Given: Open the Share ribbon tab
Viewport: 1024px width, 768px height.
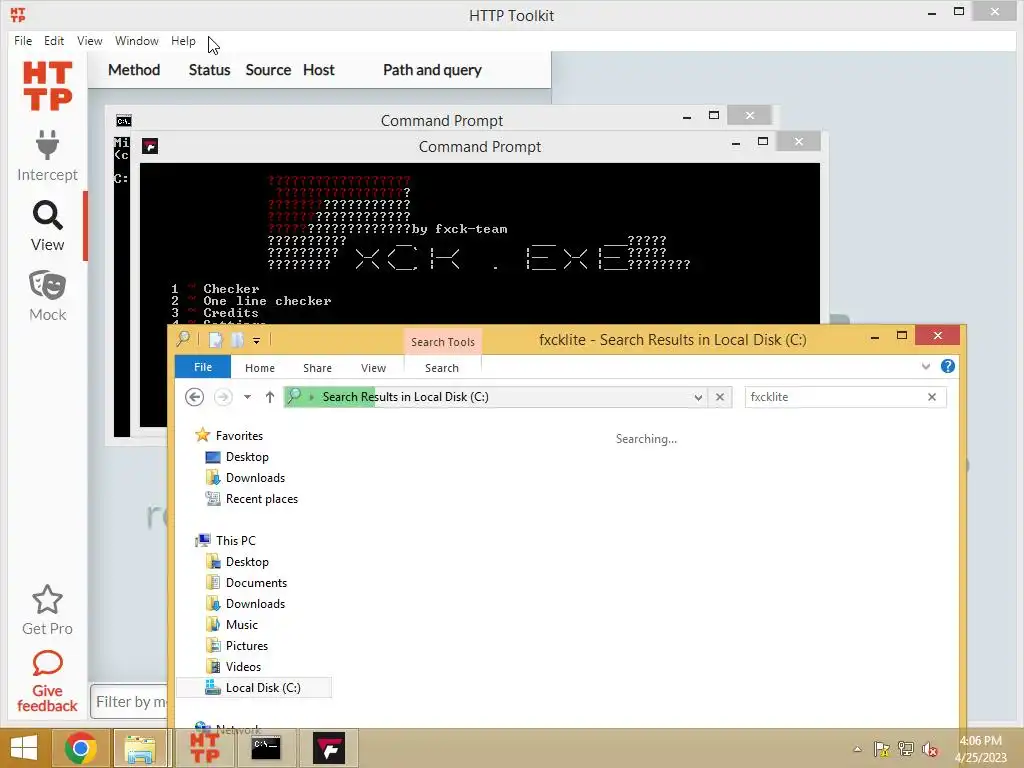Looking at the screenshot, I should click(x=317, y=368).
